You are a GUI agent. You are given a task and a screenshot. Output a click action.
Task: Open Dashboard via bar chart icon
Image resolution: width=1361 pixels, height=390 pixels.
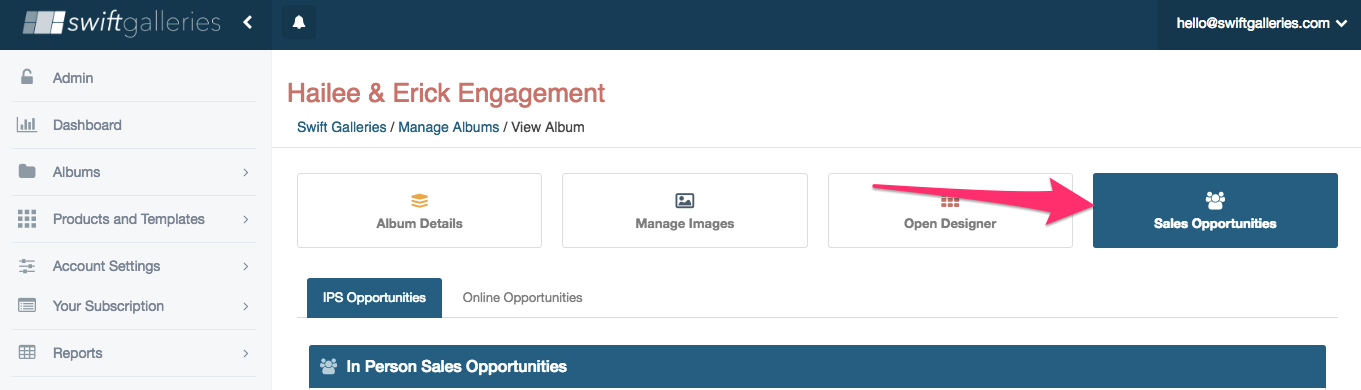[x=27, y=125]
